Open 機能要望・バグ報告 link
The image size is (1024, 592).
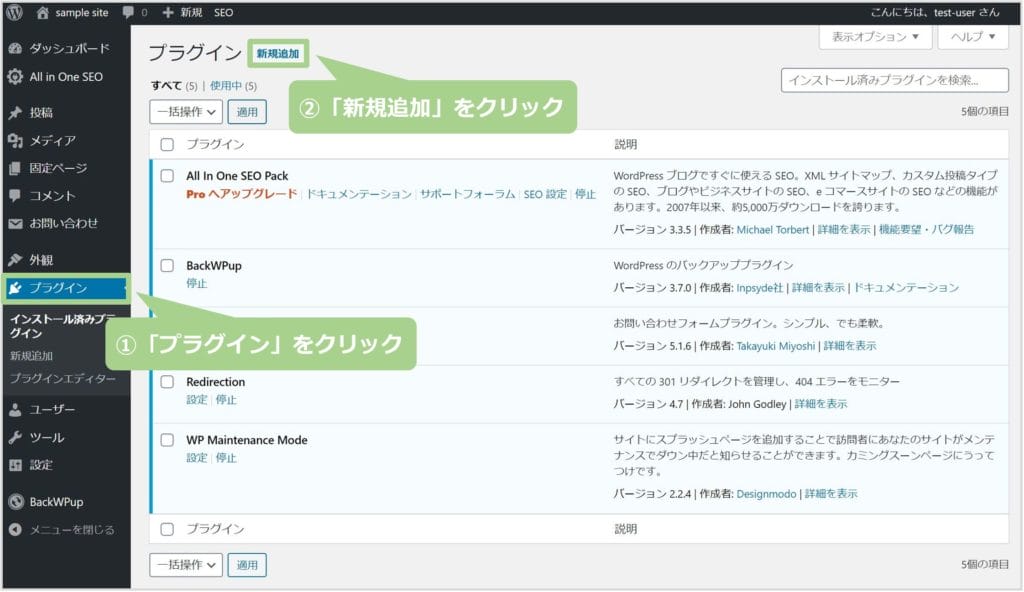coord(926,229)
